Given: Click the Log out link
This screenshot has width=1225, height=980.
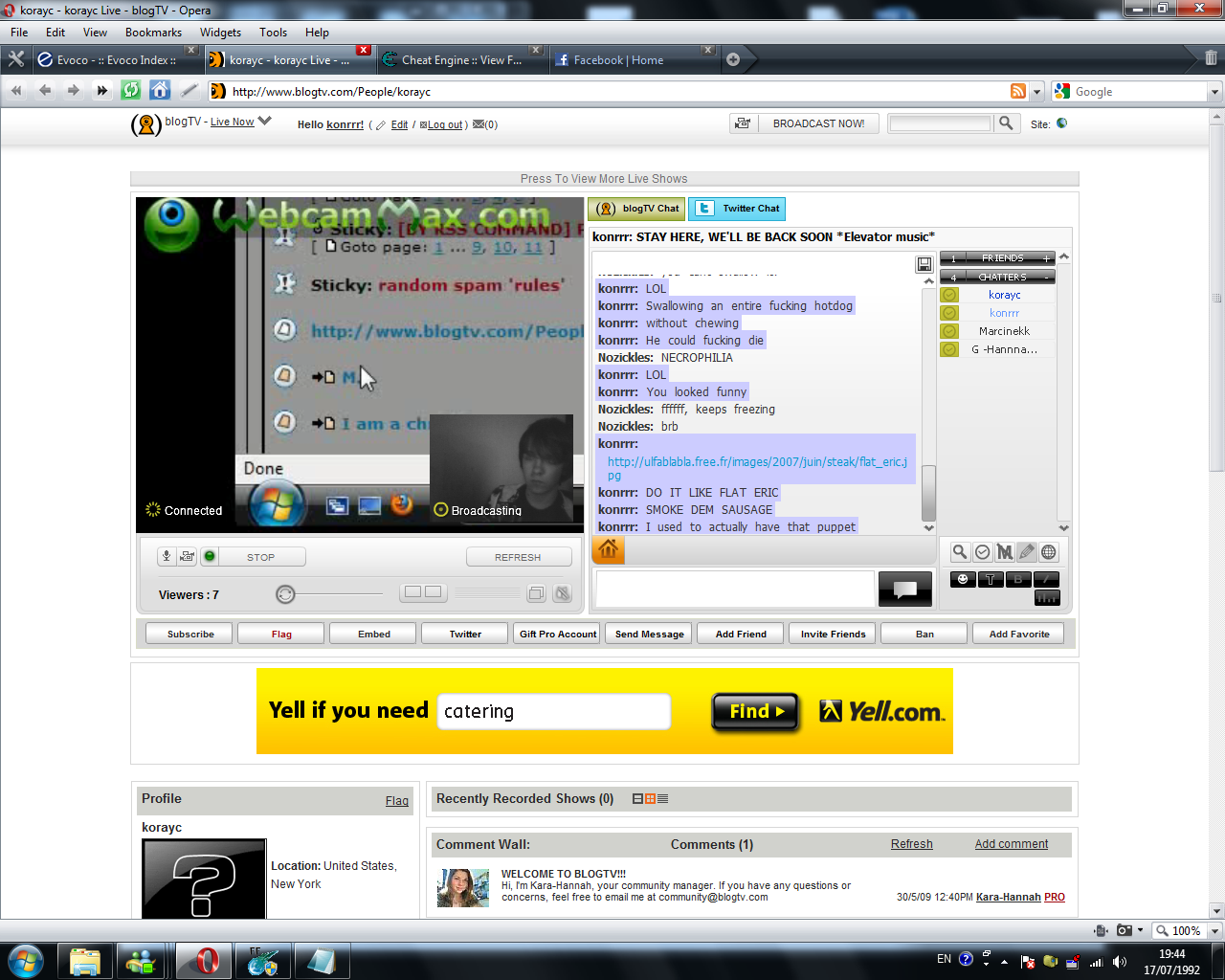Looking at the screenshot, I should click(x=444, y=124).
